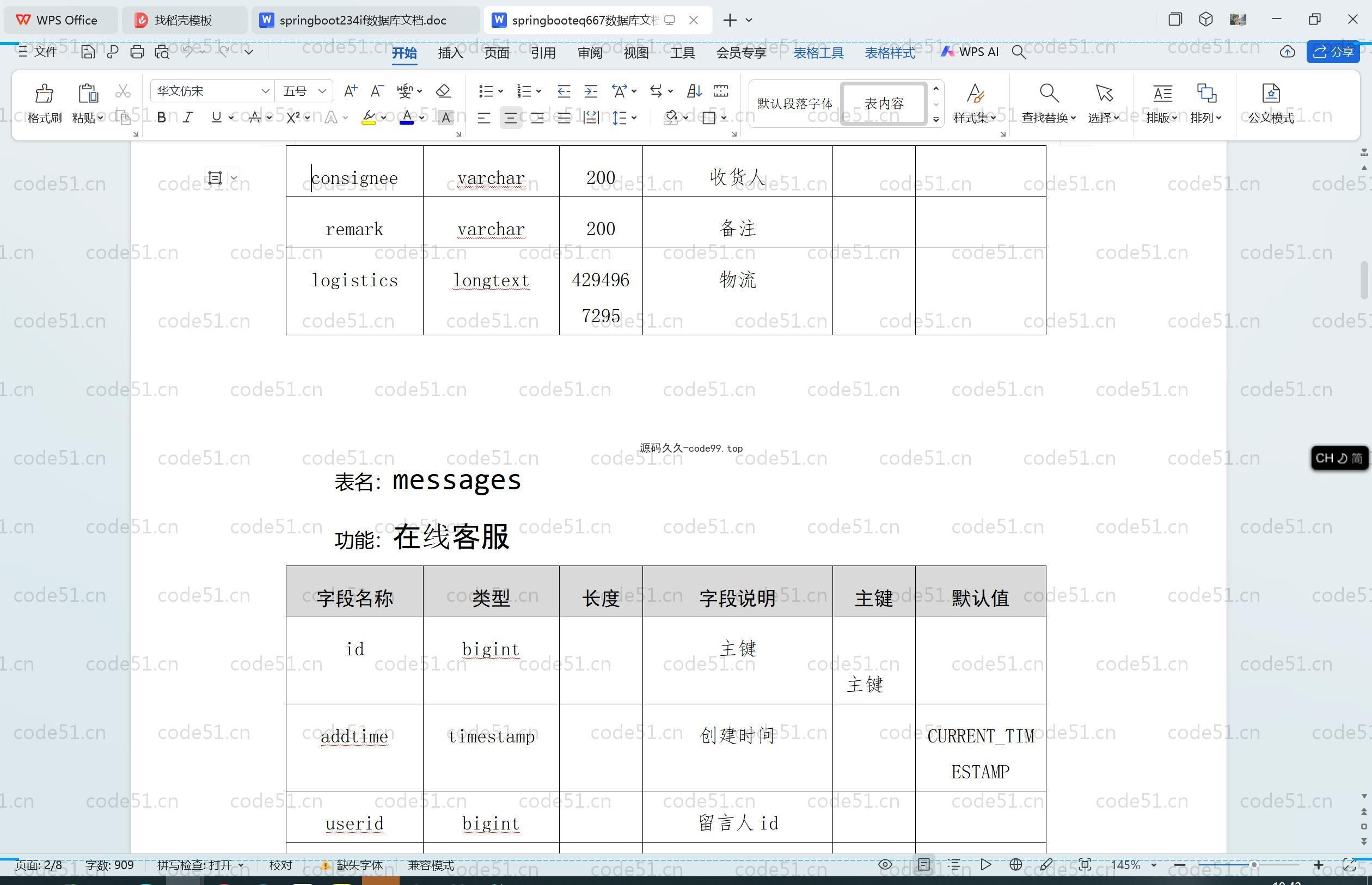Click the vertical scrollbar thumb

(x=1364, y=280)
